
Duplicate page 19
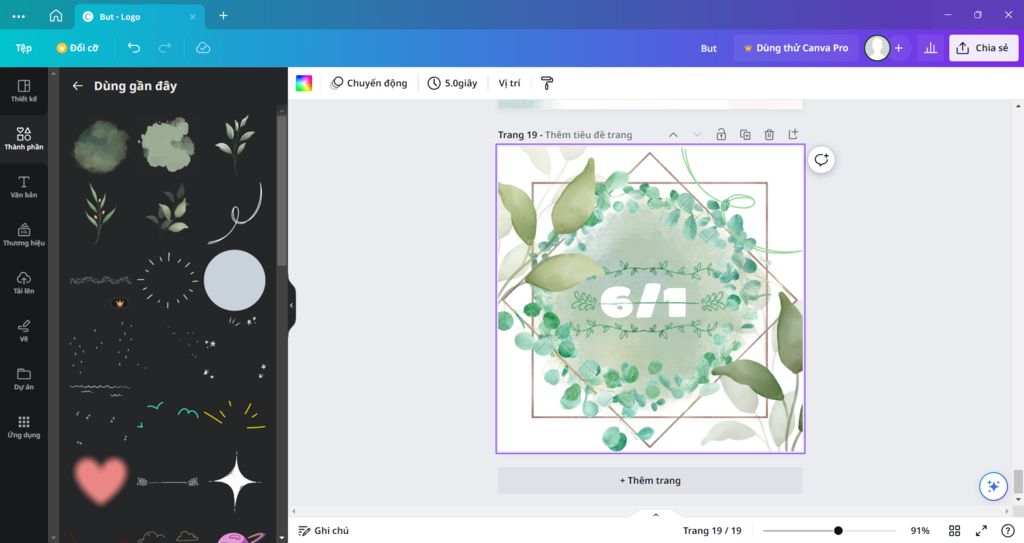745,135
